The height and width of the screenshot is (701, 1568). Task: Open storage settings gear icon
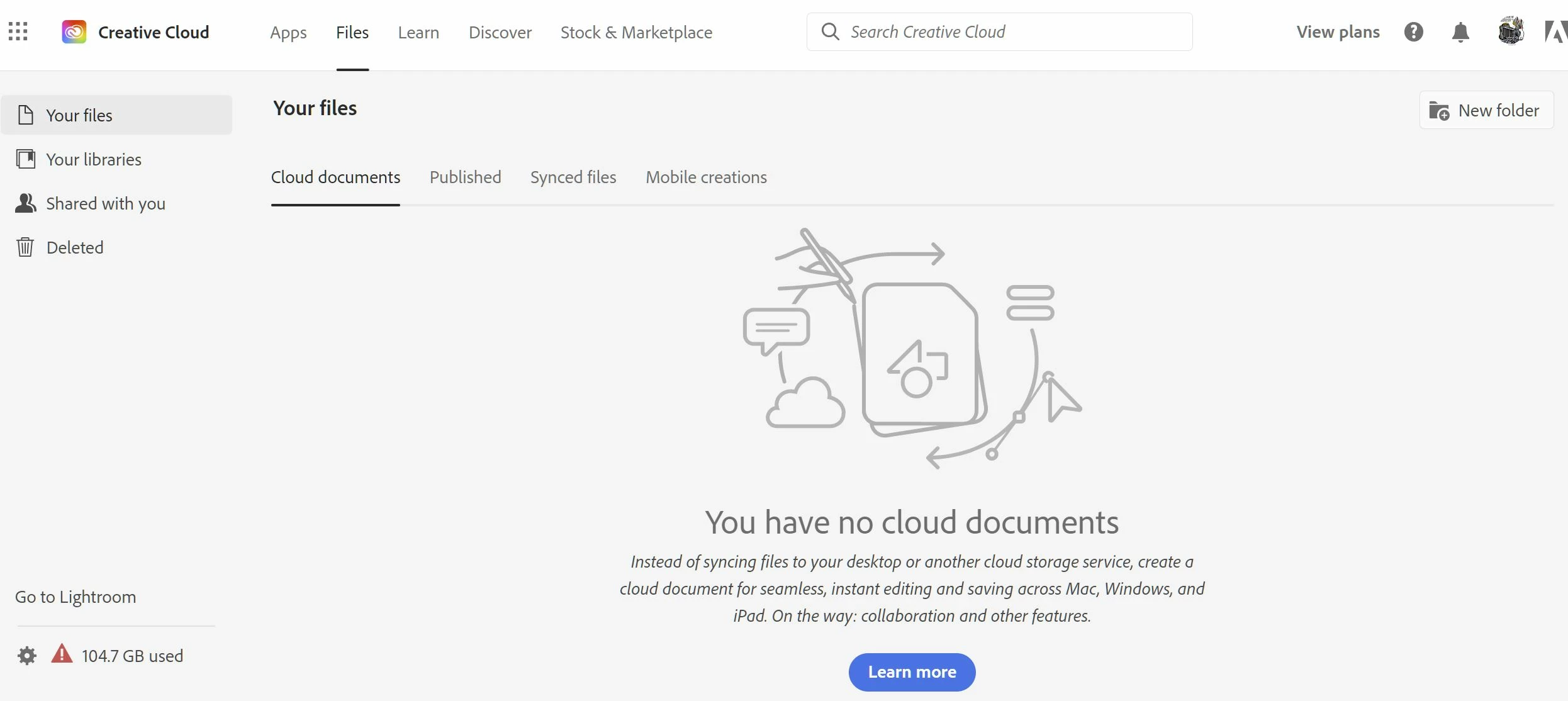click(x=27, y=656)
